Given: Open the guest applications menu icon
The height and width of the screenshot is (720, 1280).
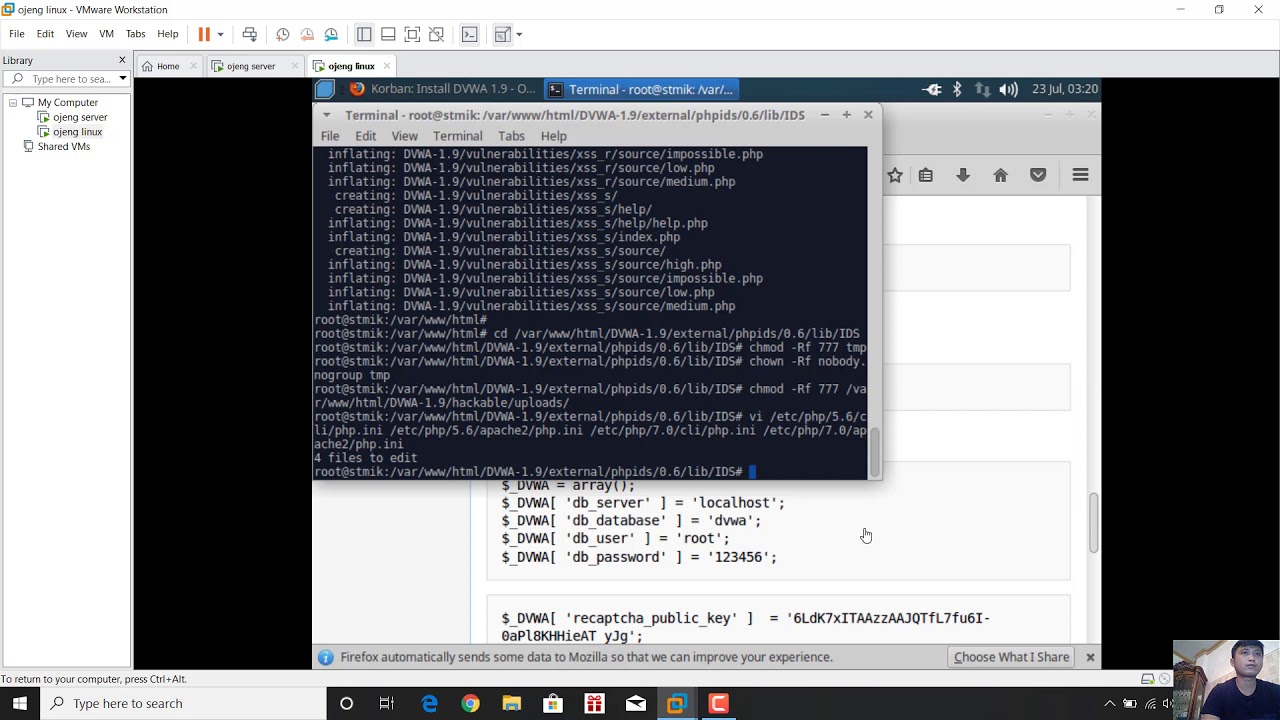Looking at the screenshot, I should [x=325, y=89].
